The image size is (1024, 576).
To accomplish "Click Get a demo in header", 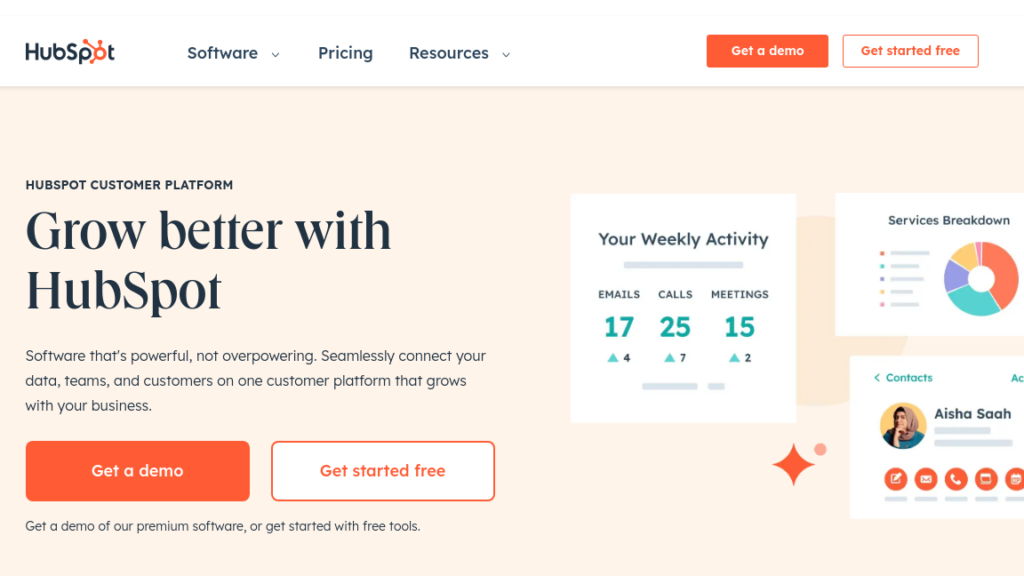I will [767, 51].
